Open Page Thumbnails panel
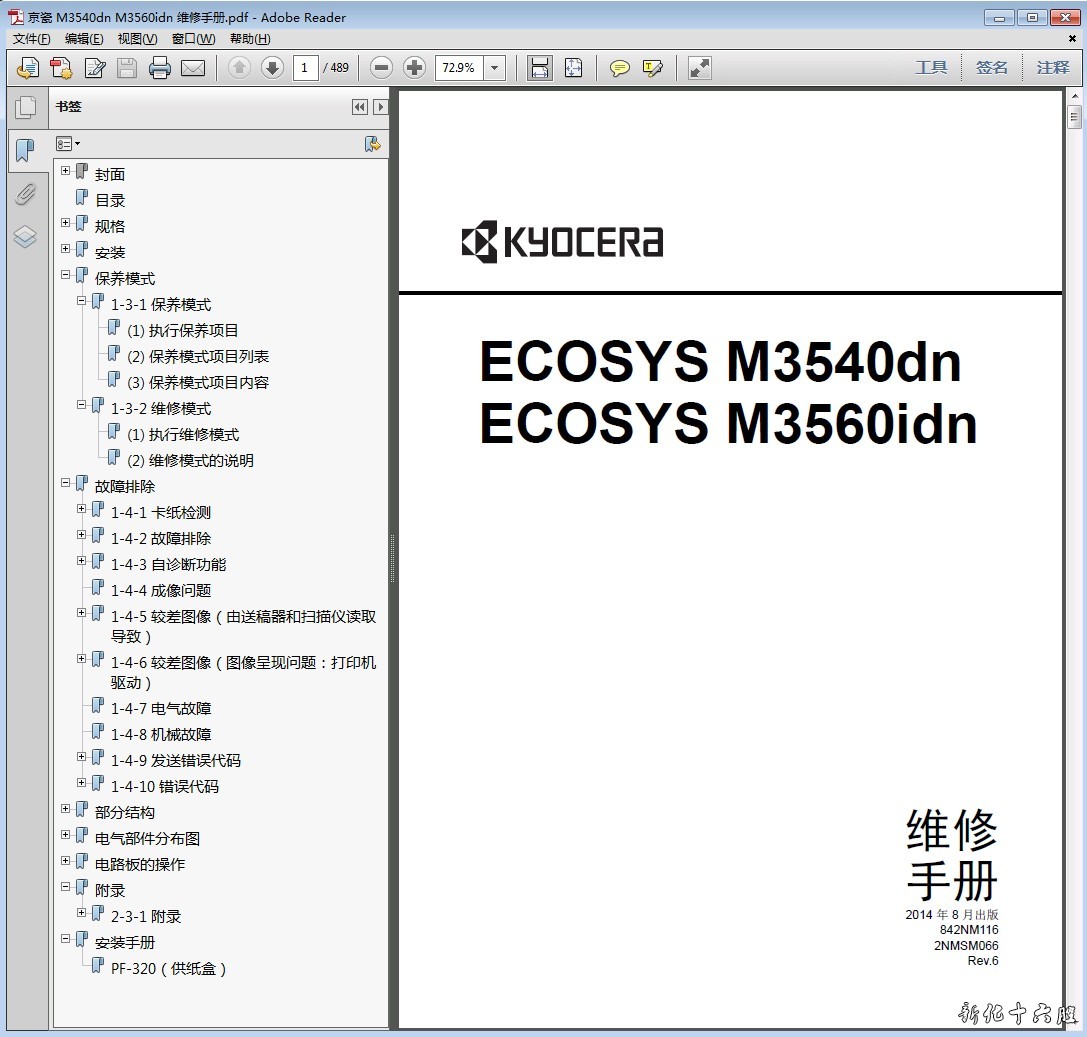Screen dimensions: 1087x1037 tap(25, 108)
